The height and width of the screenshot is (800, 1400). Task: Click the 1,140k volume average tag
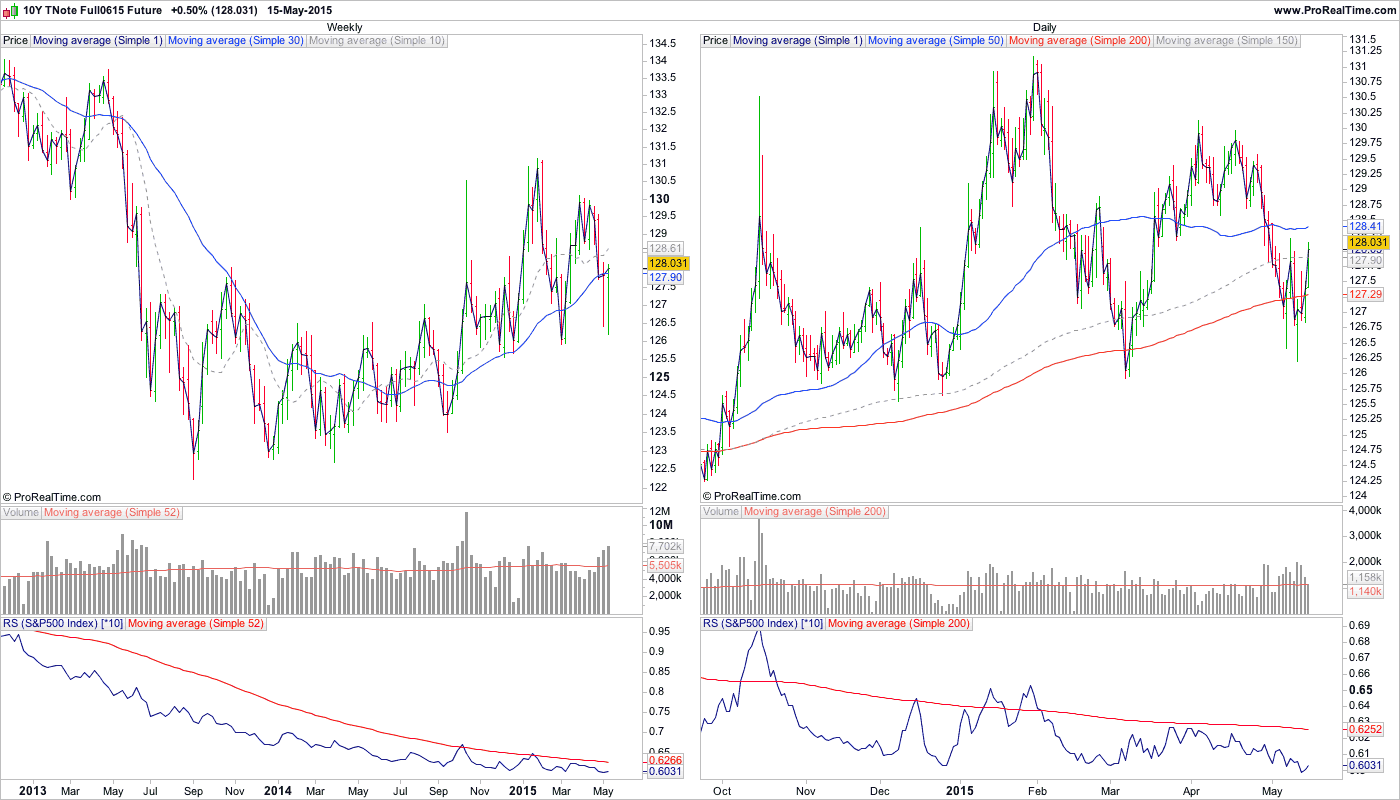click(x=1365, y=592)
